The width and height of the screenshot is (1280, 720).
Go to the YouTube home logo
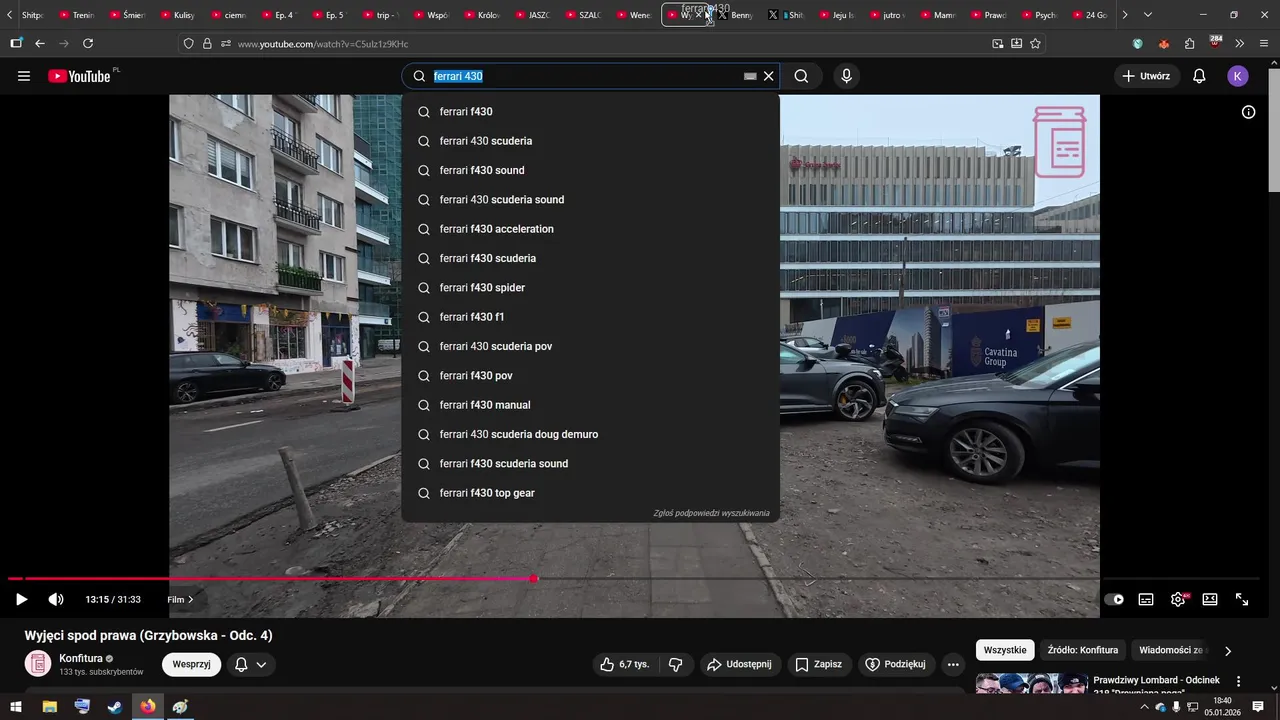point(79,76)
